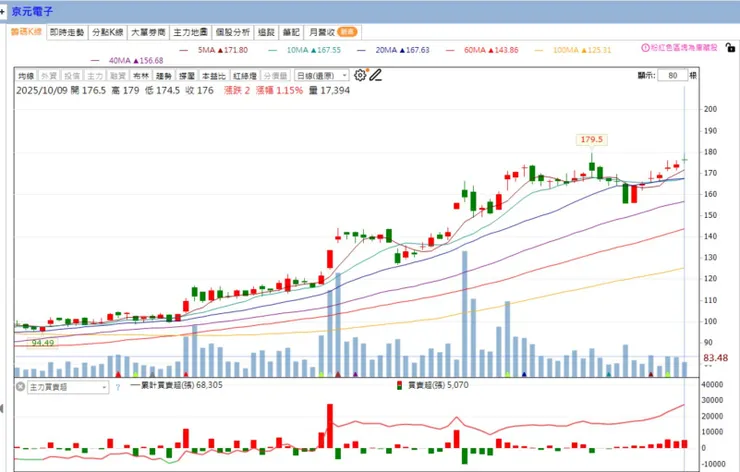Click the 漲幅 1.15% value

click(x=279, y=91)
